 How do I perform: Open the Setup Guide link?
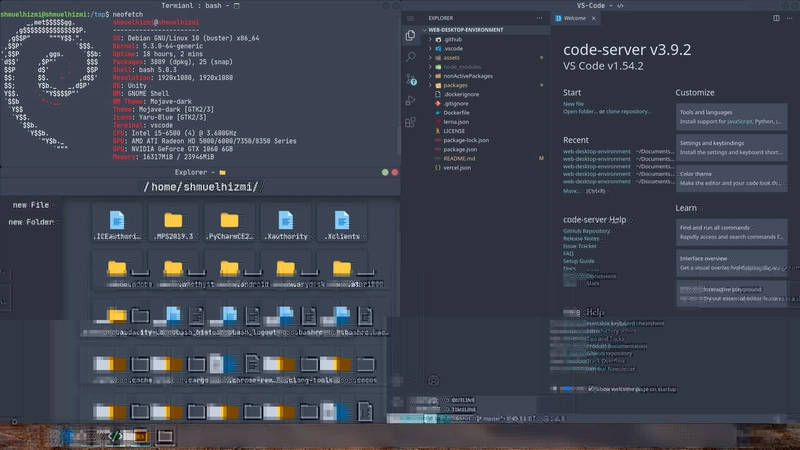point(579,261)
